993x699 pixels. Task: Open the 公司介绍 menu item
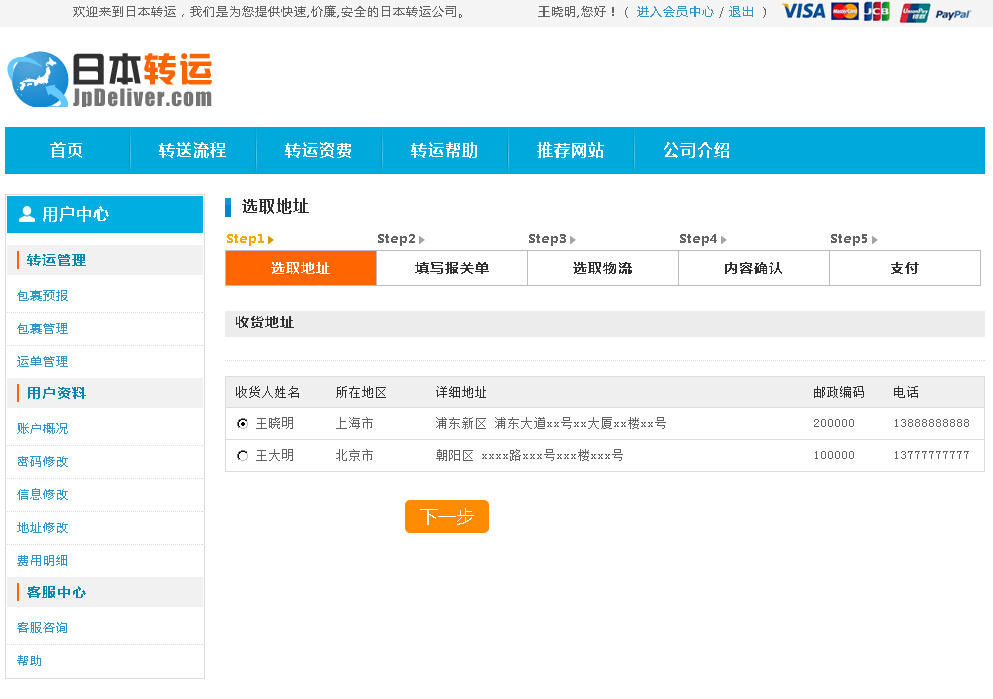point(695,150)
